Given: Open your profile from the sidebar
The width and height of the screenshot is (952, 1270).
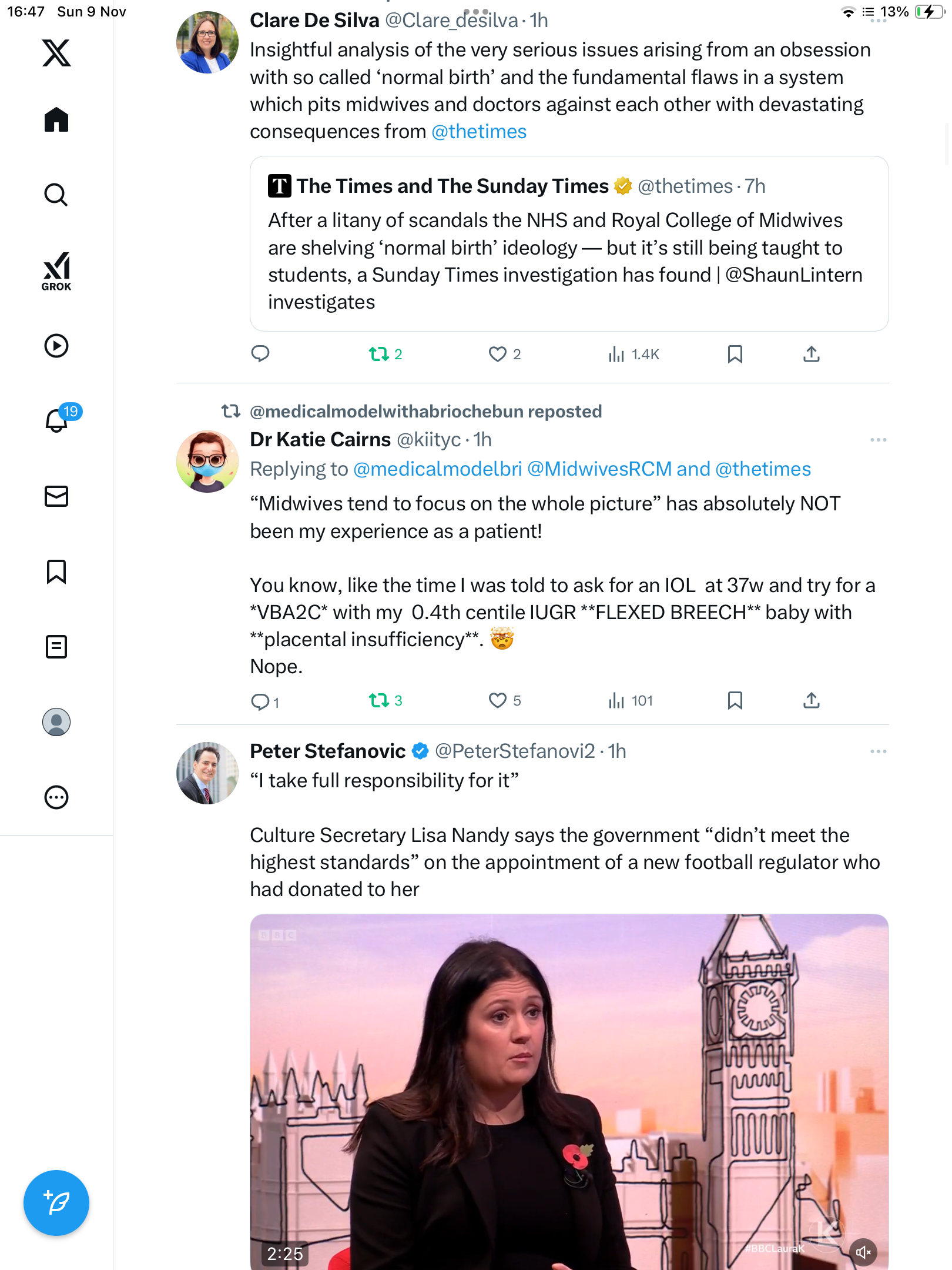Looking at the screenshot, I should 56,722.
